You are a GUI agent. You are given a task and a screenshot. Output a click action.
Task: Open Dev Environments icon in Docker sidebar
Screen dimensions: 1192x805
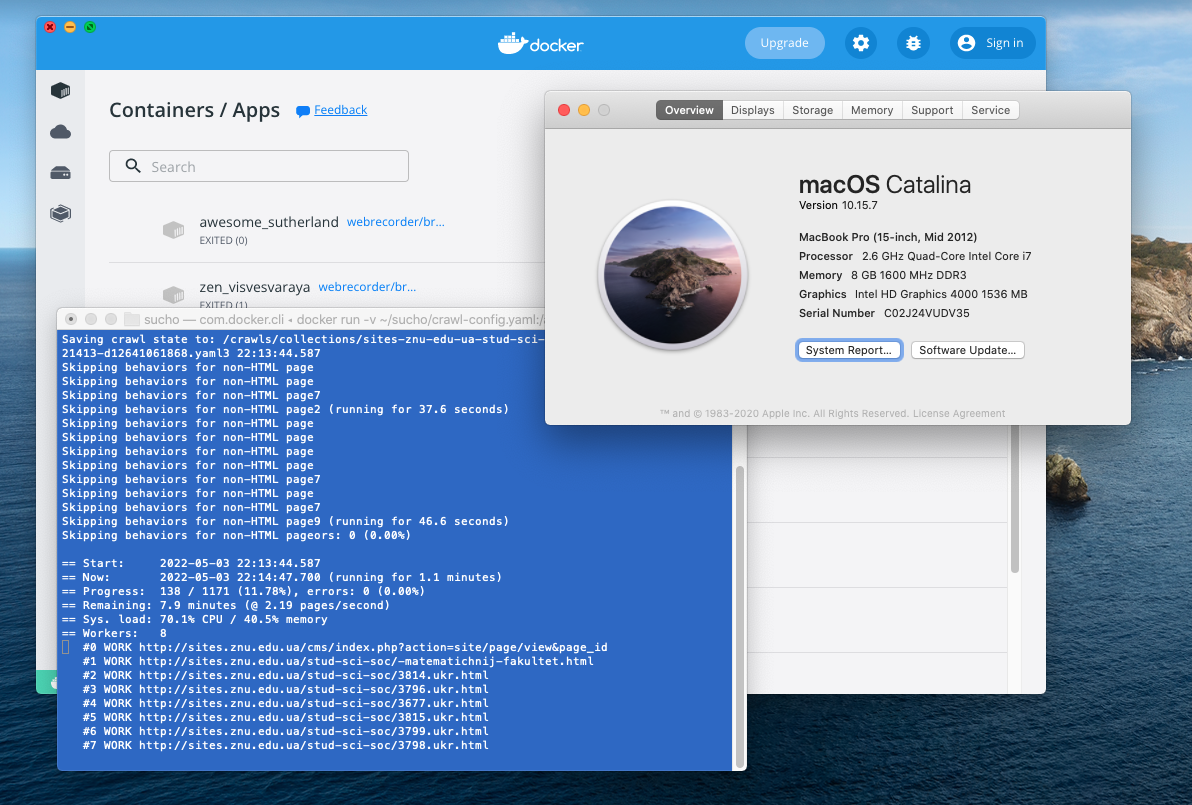[x=61, y=213]
